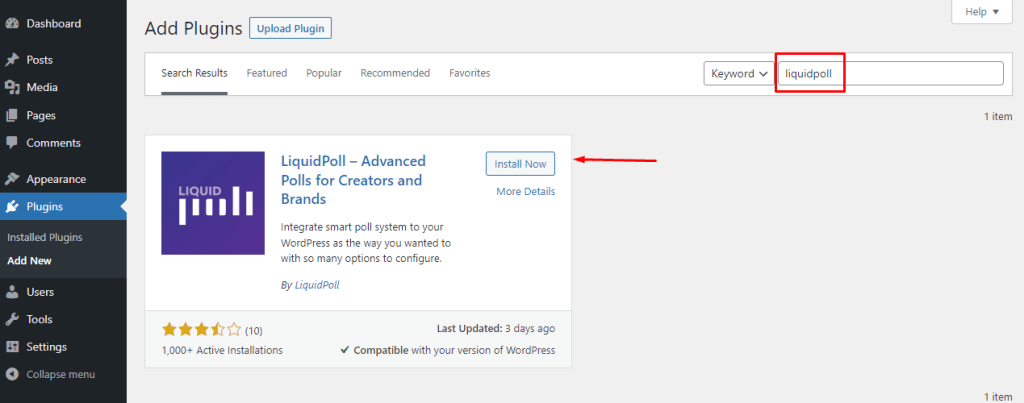Click the Users person icon
The height and width of the screenshot is (403, 1024).
click(12, 292)
